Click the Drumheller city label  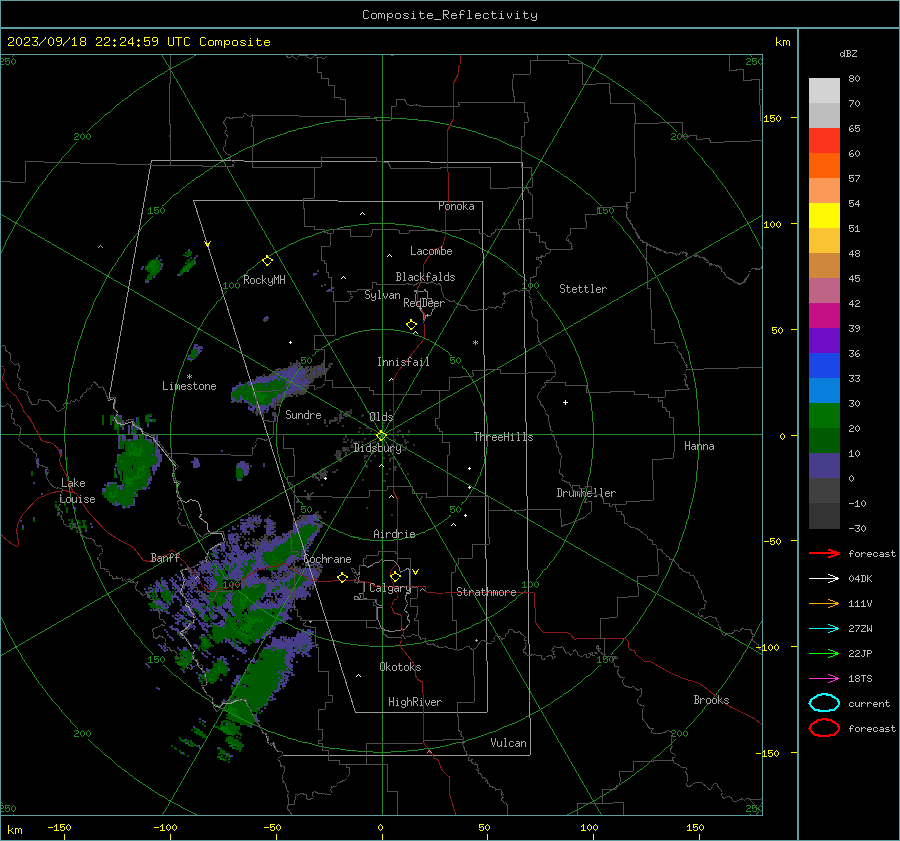click(x=586, y=493)
